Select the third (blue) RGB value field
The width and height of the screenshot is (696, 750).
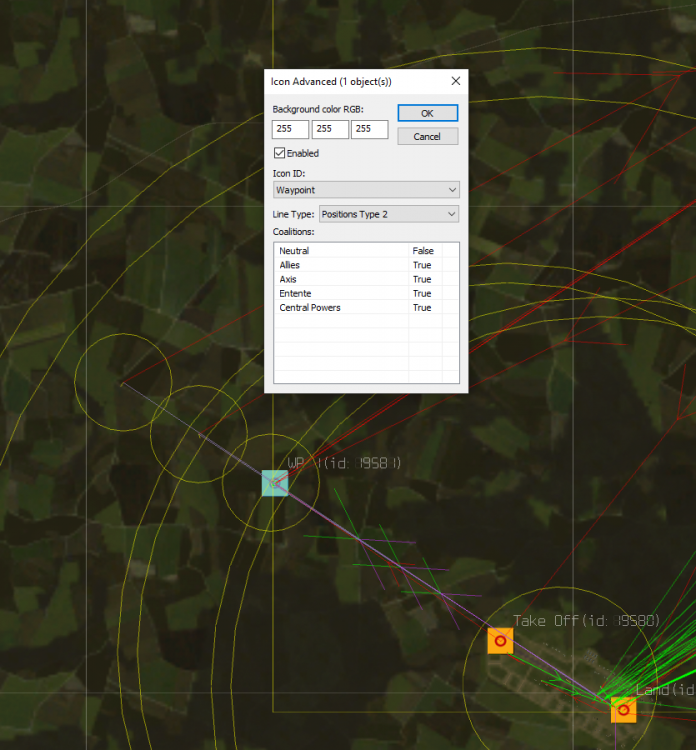pos(369,129)
